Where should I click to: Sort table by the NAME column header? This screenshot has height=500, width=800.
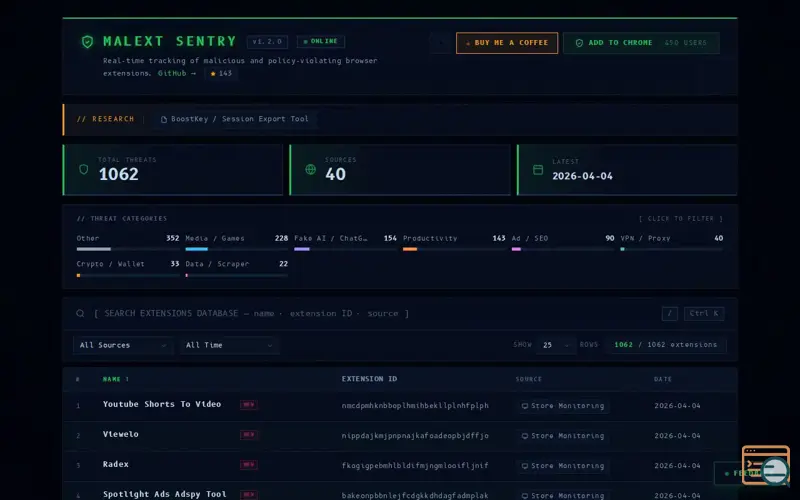tap(115, 379)
